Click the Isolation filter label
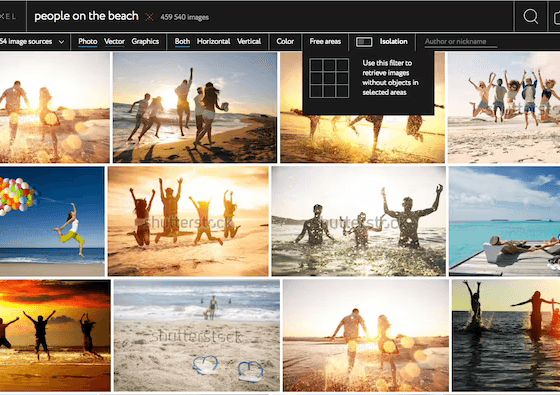Screen dimensions: 560x395 pyautogui.click(x=394, y=41)
